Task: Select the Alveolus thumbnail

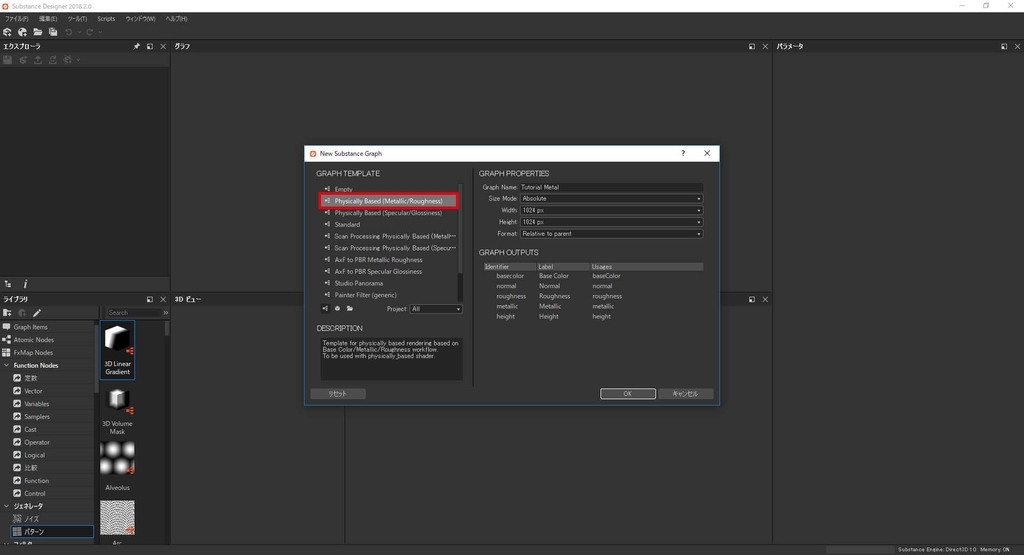Action: coord(118,466)
